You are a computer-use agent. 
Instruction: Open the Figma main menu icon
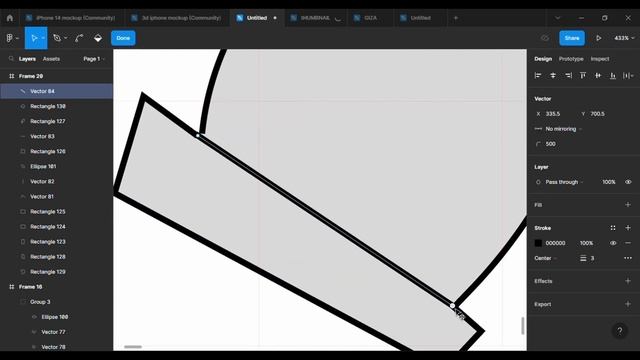[12, 38]
